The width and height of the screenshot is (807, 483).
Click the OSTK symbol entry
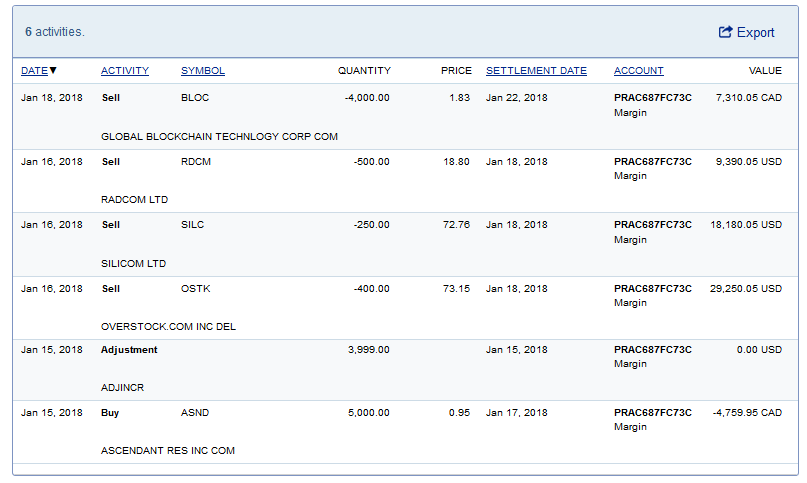click(x=195, y=289)
